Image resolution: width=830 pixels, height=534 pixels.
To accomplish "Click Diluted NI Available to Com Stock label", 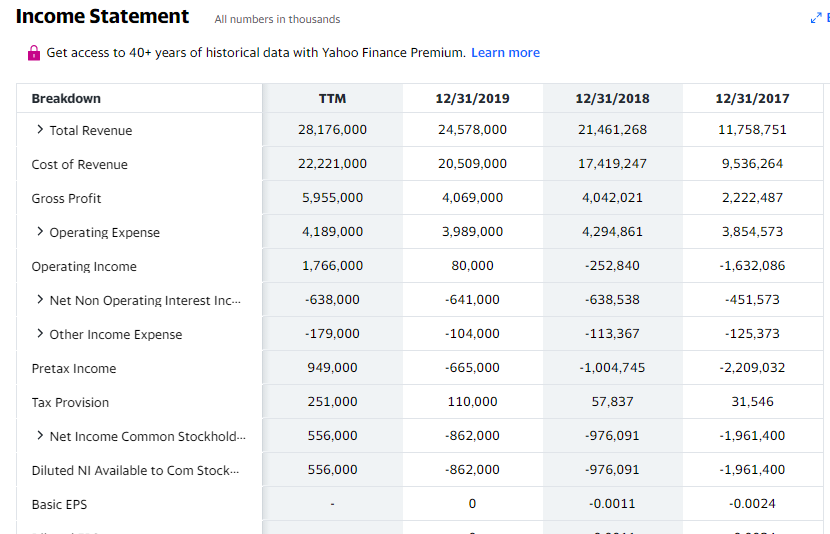I will (x=136, y=470).
